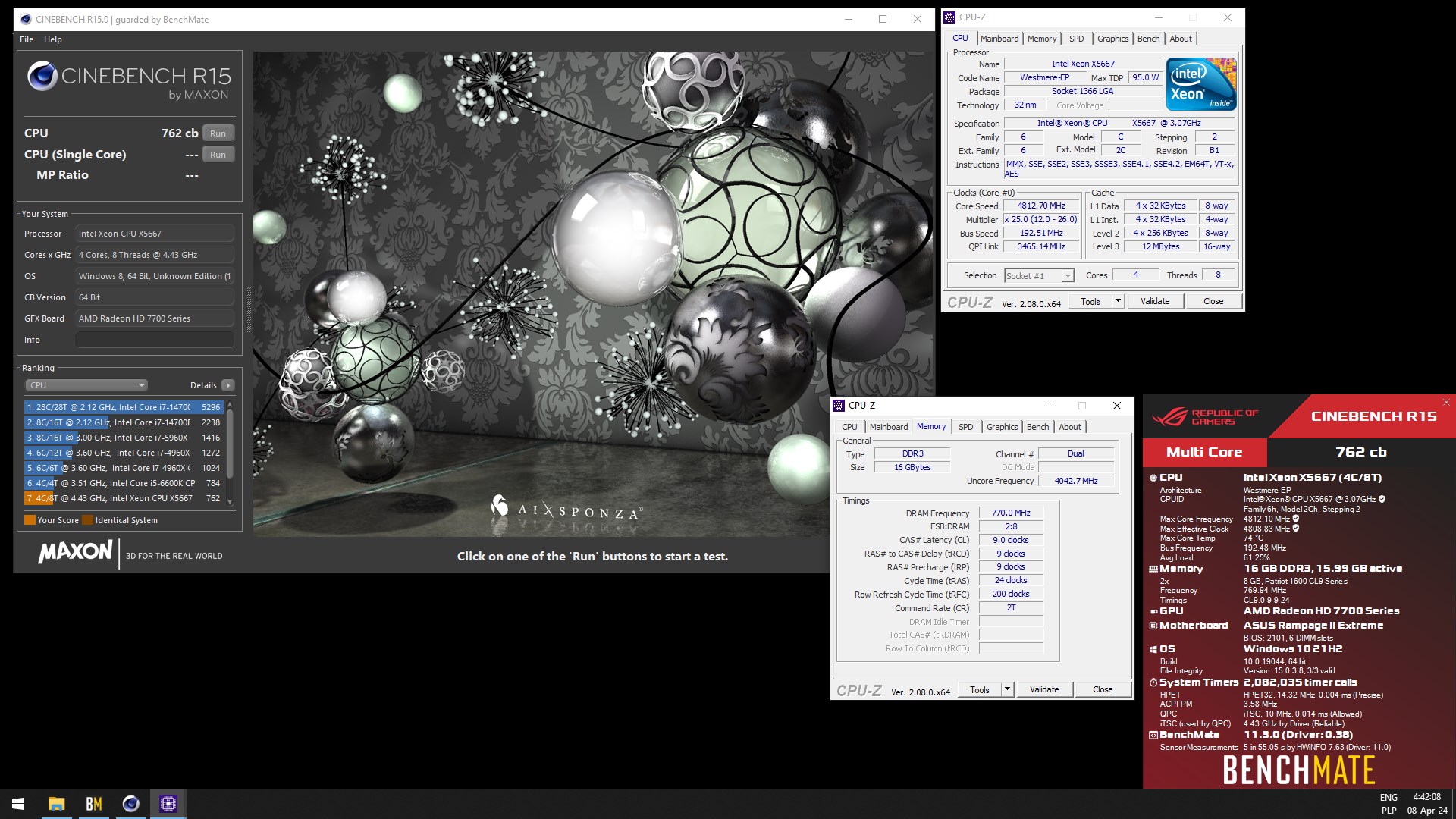Click the CPU section icon in BenchMate

coord(1153,478)
